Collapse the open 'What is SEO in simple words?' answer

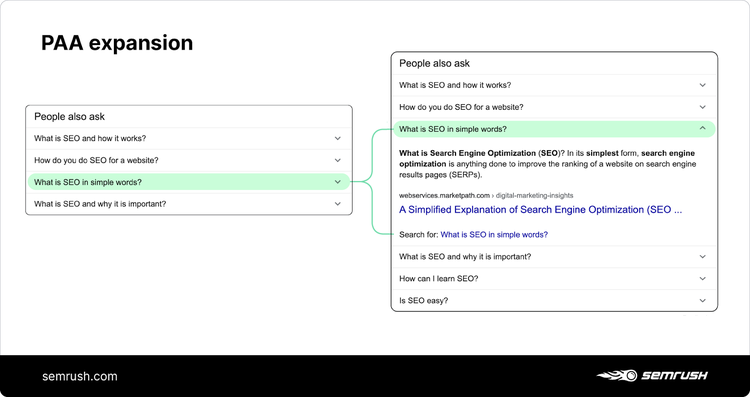click(x=554, y=129)
